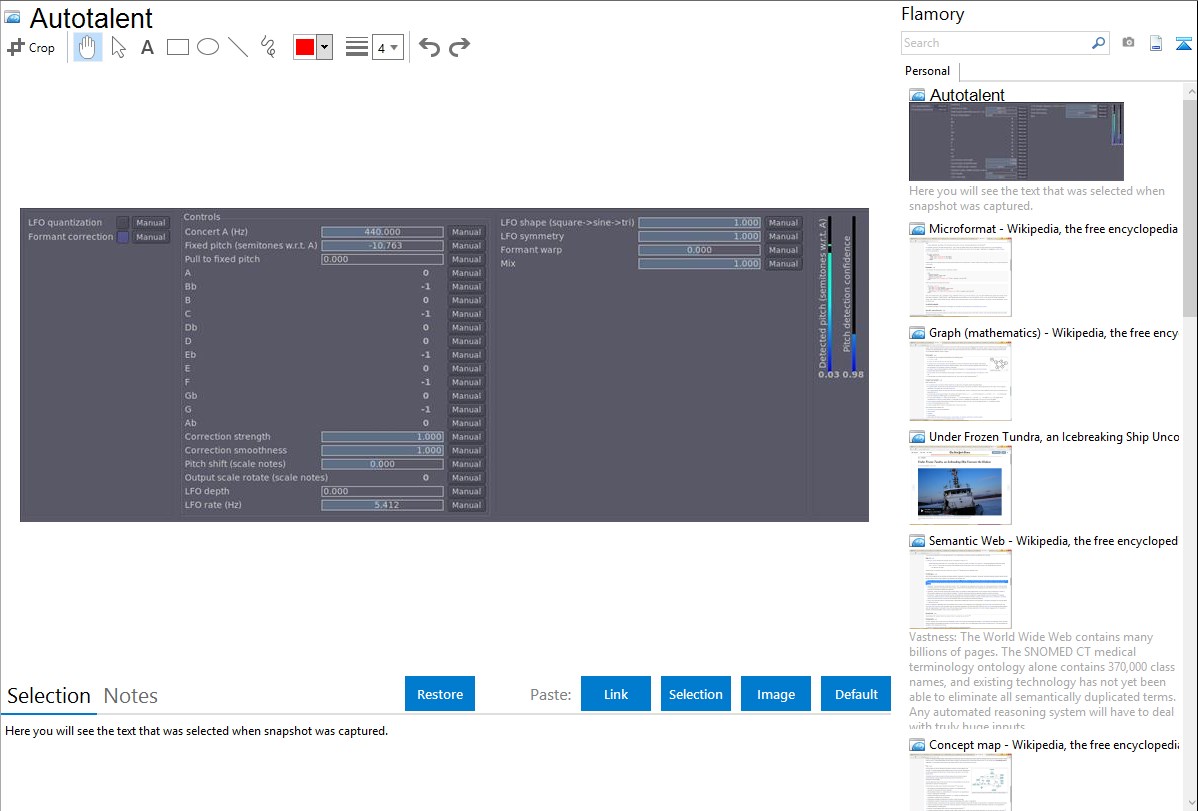Activate the hand pan tool
This screenshot has height=811, width=1198.
(87, 47)
